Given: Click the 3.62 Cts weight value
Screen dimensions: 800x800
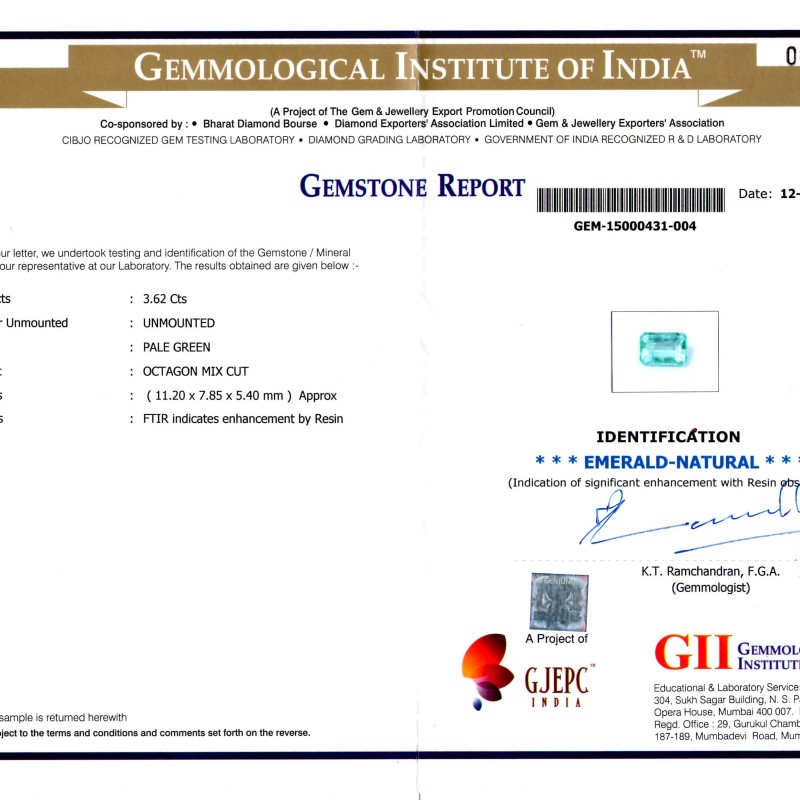Looking at the screenshot, I should pos(165,299).
